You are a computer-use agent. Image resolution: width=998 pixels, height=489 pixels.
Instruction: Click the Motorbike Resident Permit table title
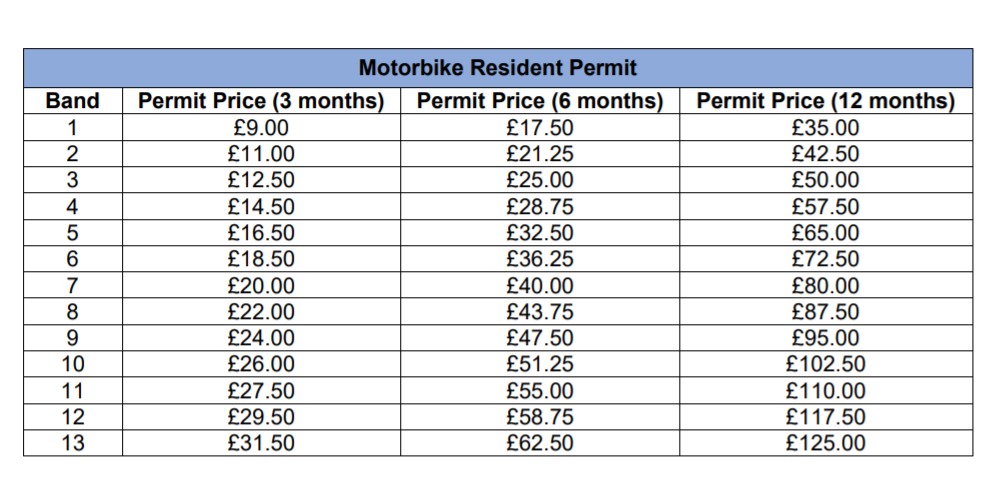(x=497, y=69)
